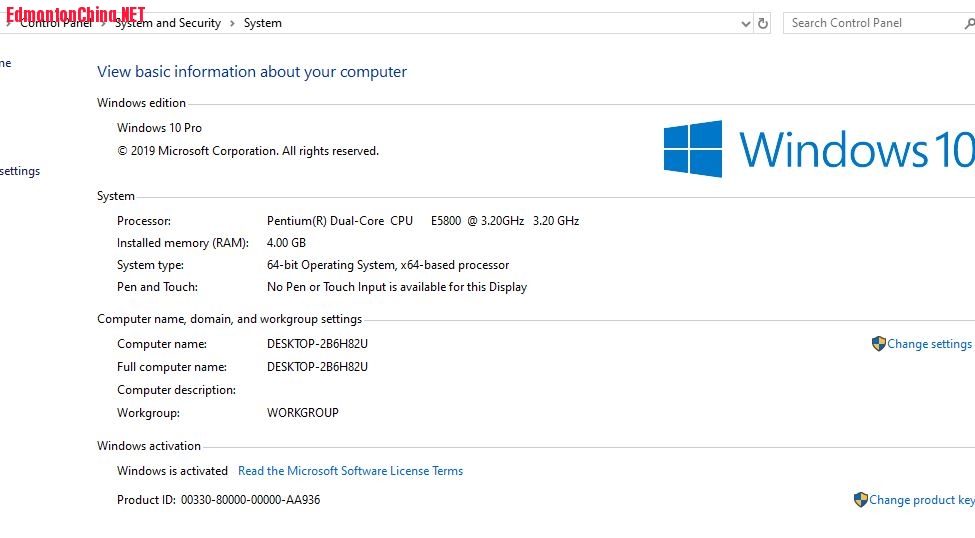
Task: Select the 2019 Microsoft Corporation copyright line
Action: coord(247,151)
